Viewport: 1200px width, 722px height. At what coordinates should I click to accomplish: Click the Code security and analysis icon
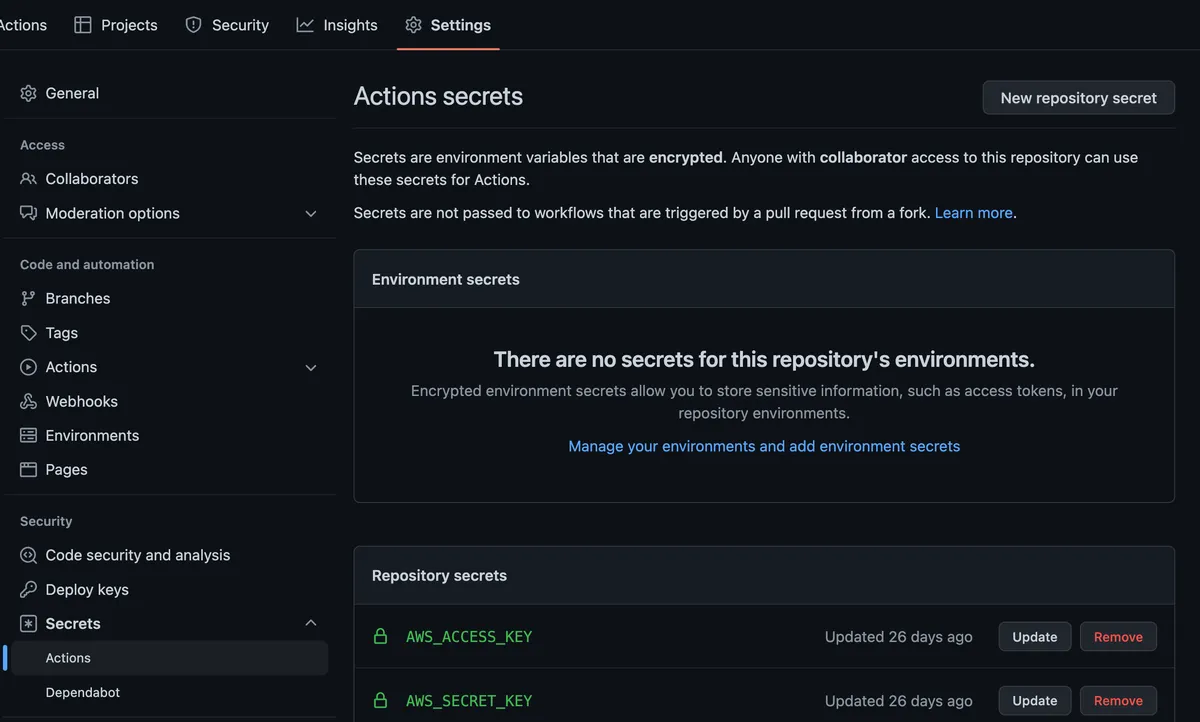pos(28,555)
